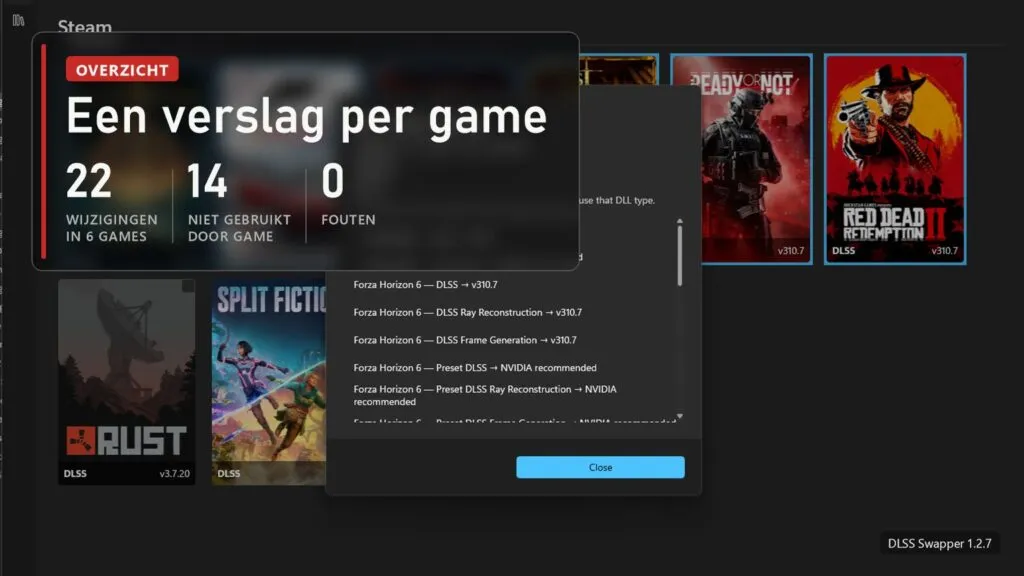1024x576 pixels.
Task: Open the Red Dead Redemption II card
Action: (895, 159)
